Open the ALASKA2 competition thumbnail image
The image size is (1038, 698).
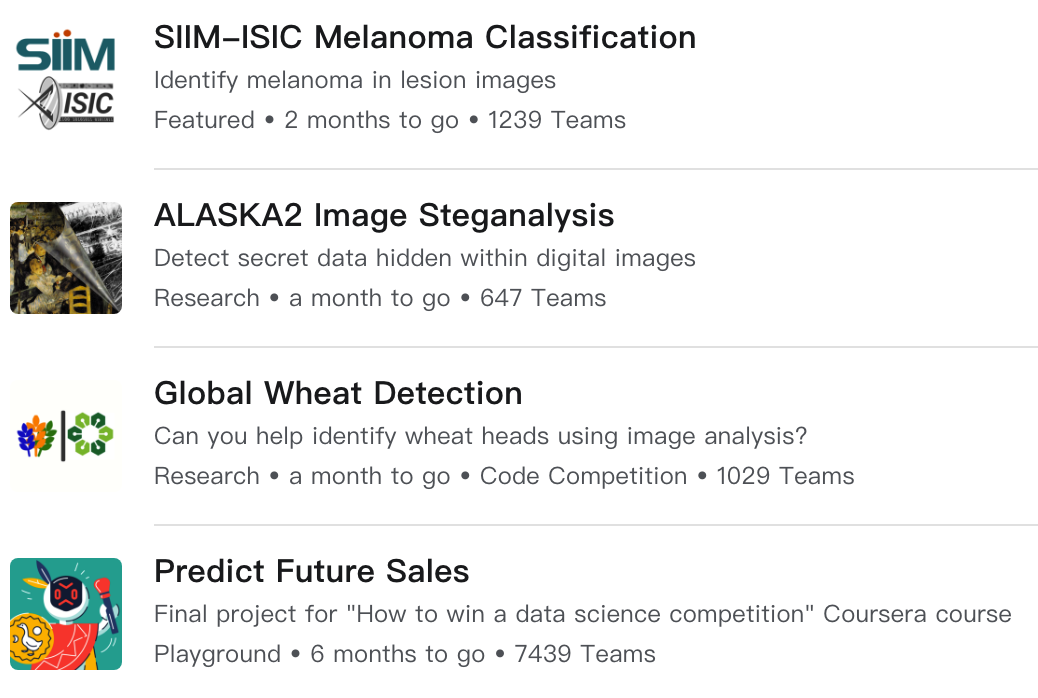click(66, 258)
